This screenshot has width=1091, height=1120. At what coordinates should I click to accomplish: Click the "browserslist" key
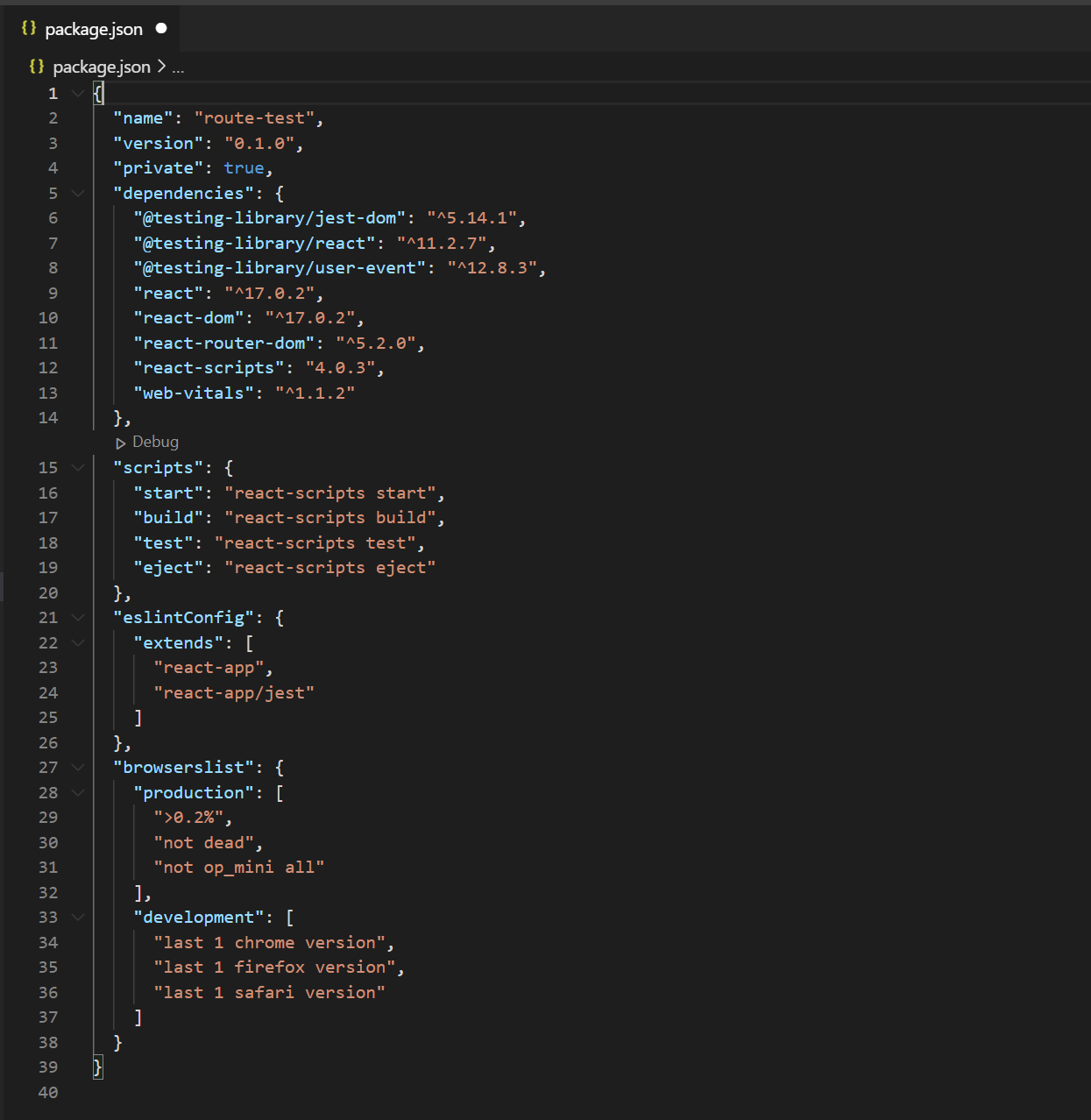[x=183, y=768]
